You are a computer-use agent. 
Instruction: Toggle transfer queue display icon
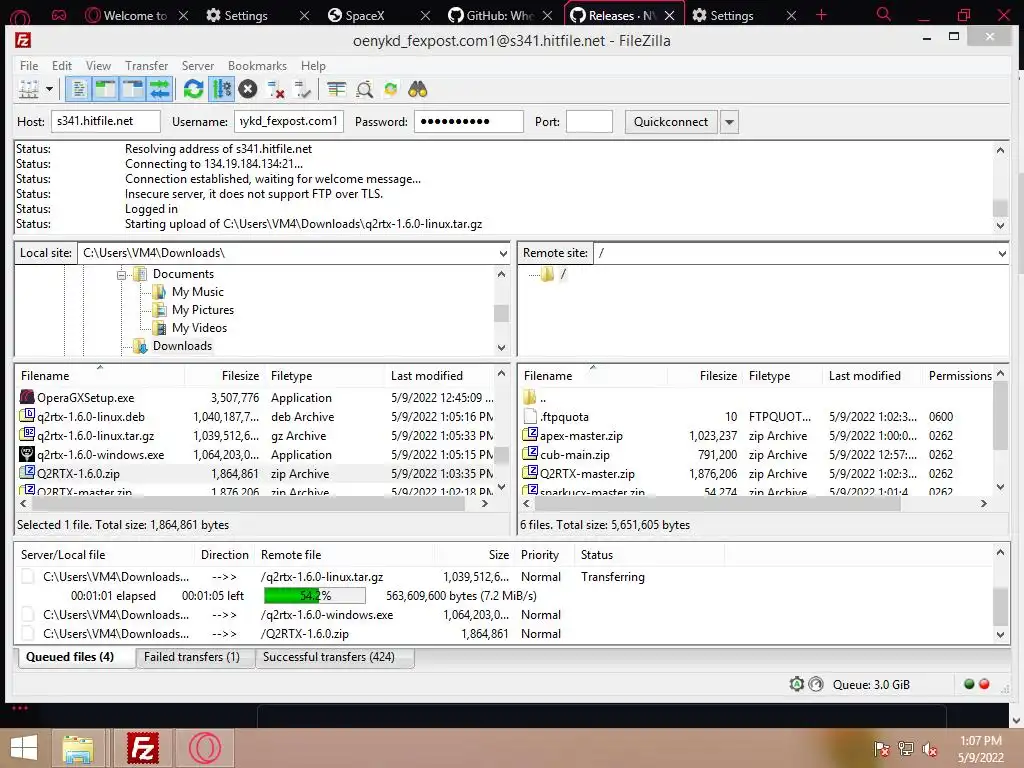pos(159,89)
